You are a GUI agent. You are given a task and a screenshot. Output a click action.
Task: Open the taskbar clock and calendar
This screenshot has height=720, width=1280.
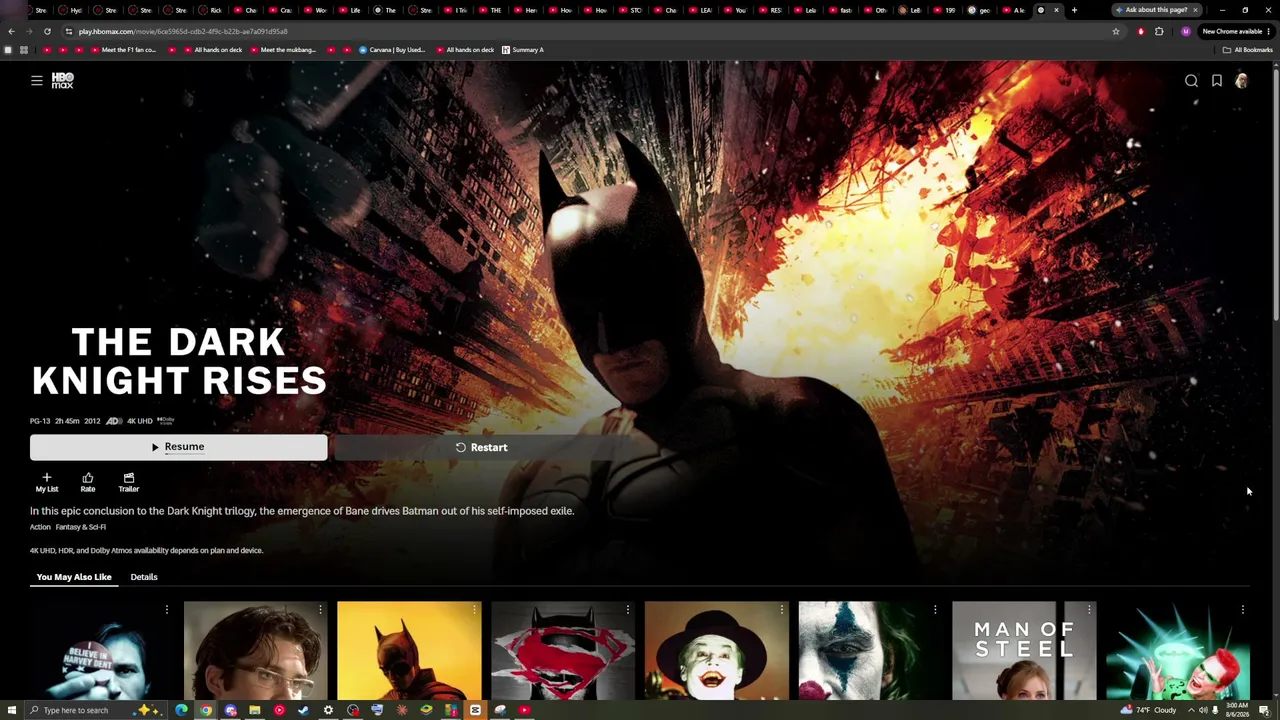pyautogui.click(x=1237, y=710)
